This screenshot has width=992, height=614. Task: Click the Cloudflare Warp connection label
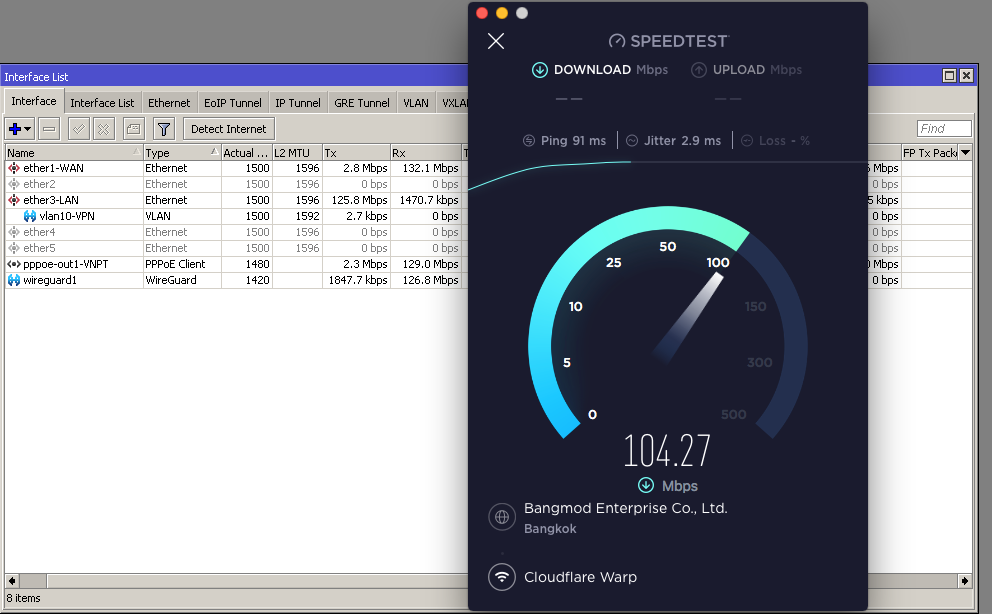tap(580, 577)
